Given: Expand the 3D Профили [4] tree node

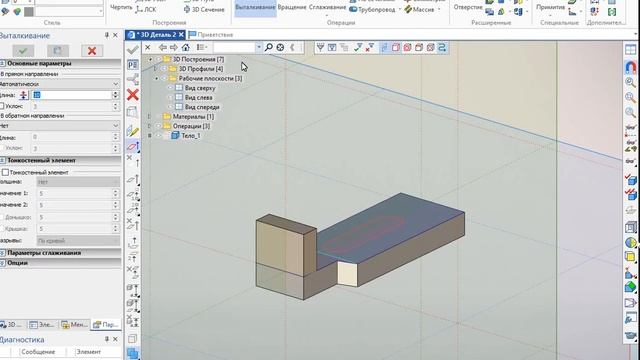Looking at the screenshot, I should click(x=155, y=69).
